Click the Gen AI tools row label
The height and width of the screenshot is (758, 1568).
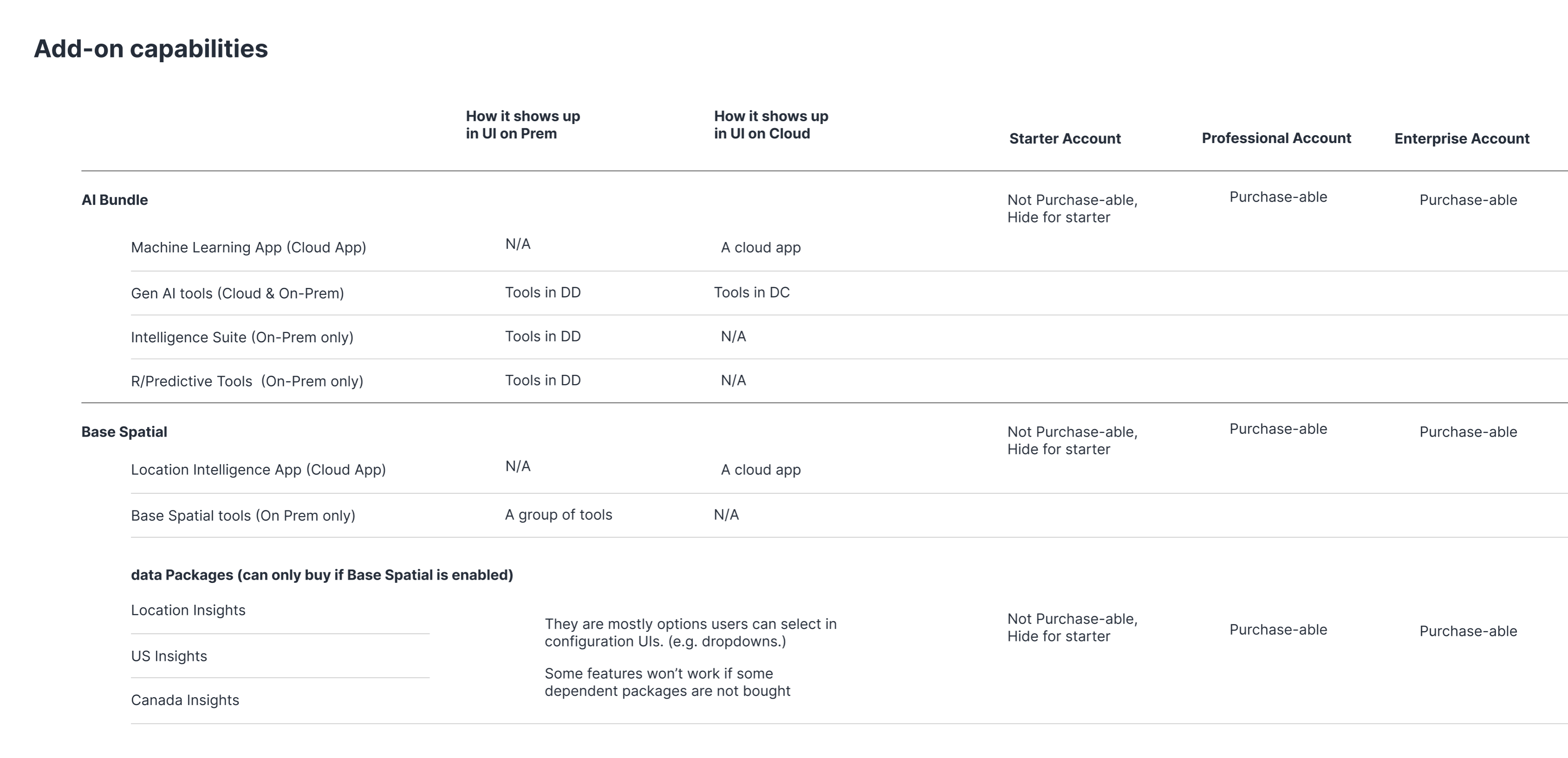(x=237, y=294)
